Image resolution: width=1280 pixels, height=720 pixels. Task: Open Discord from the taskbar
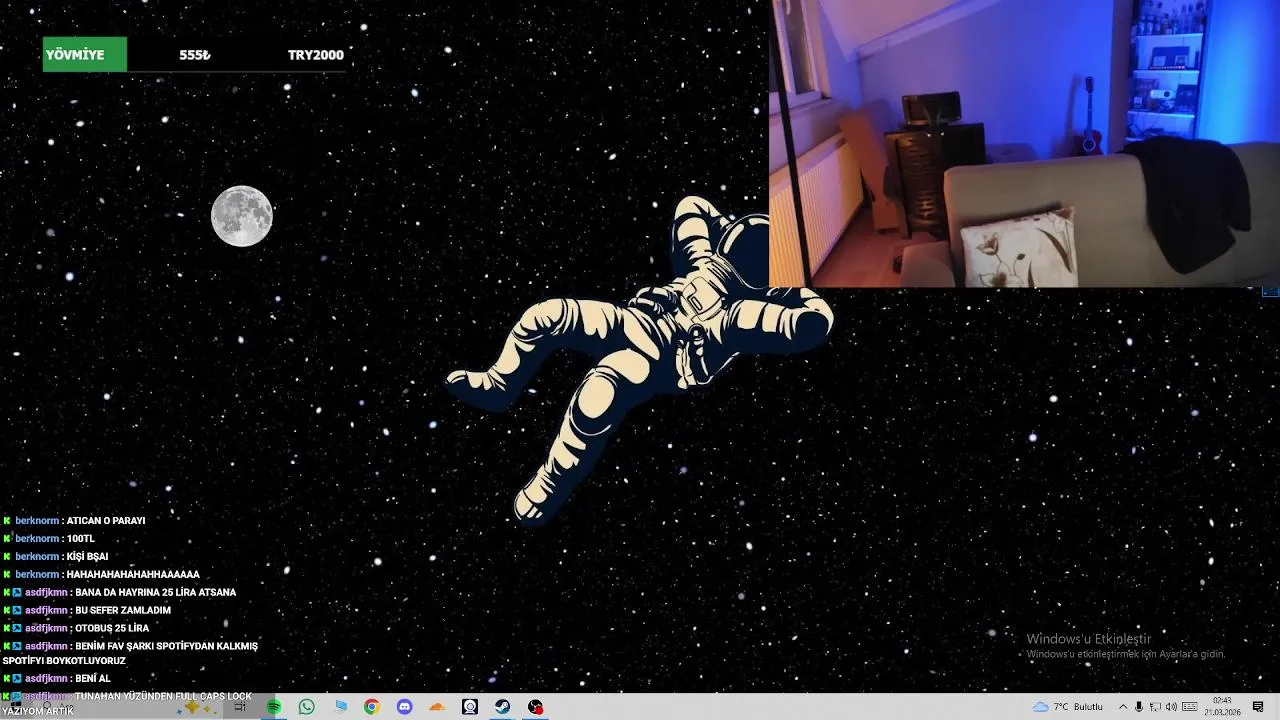click(405, 707)
